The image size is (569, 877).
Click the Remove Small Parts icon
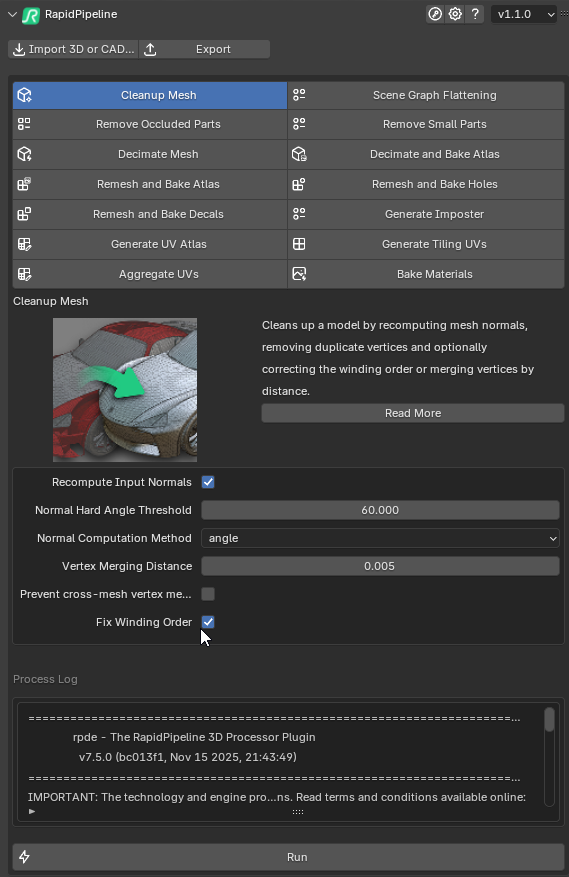pyautogui.click(x=299, y=124)
